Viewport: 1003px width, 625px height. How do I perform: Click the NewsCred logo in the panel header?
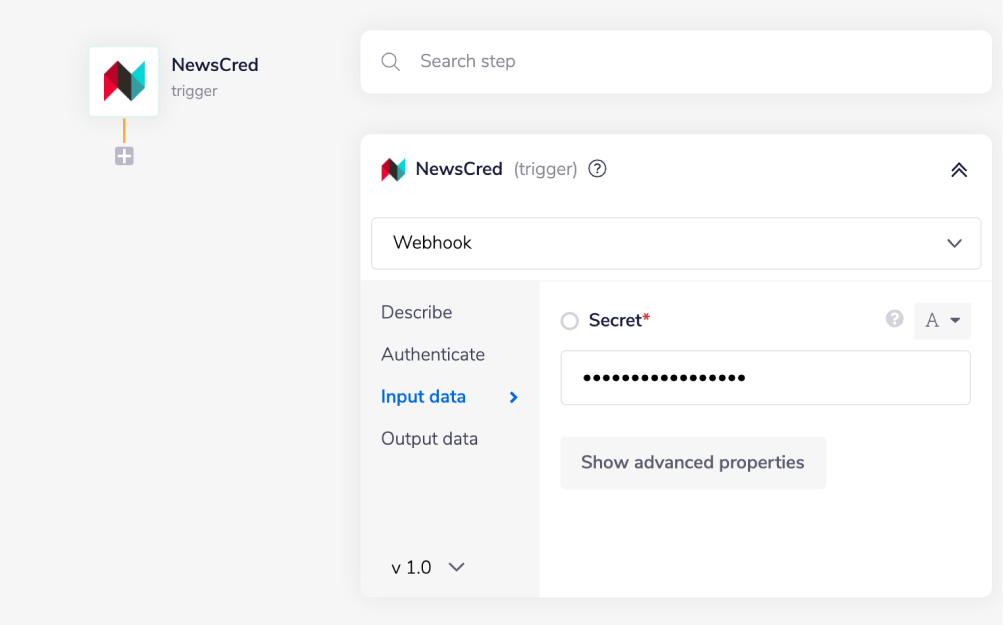pos(394,169)
